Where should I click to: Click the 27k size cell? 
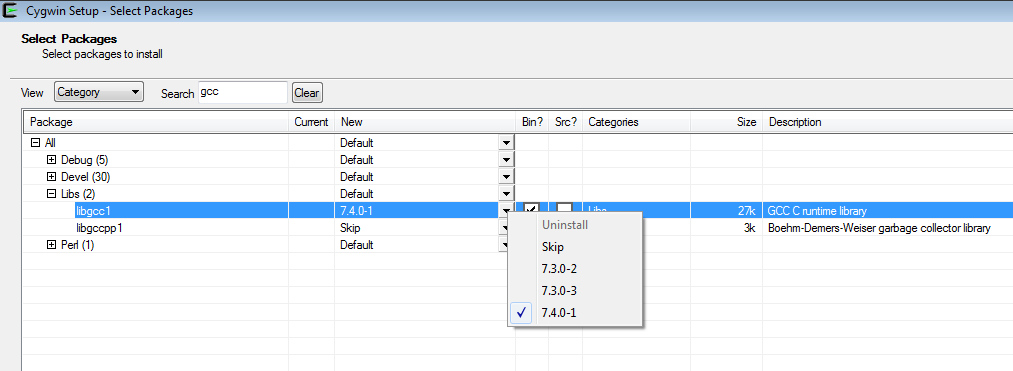click(747, 210)
